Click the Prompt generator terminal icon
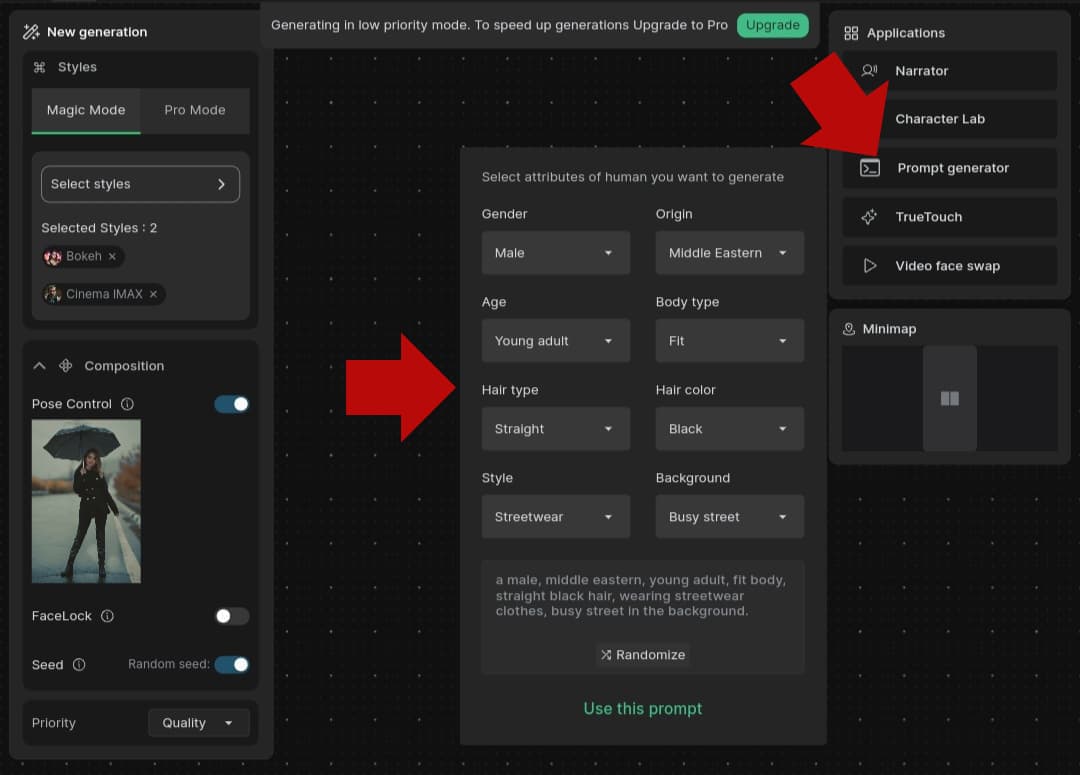Image resolution: width=1080 pixels, height=775 pixels. tap(870, 167)
